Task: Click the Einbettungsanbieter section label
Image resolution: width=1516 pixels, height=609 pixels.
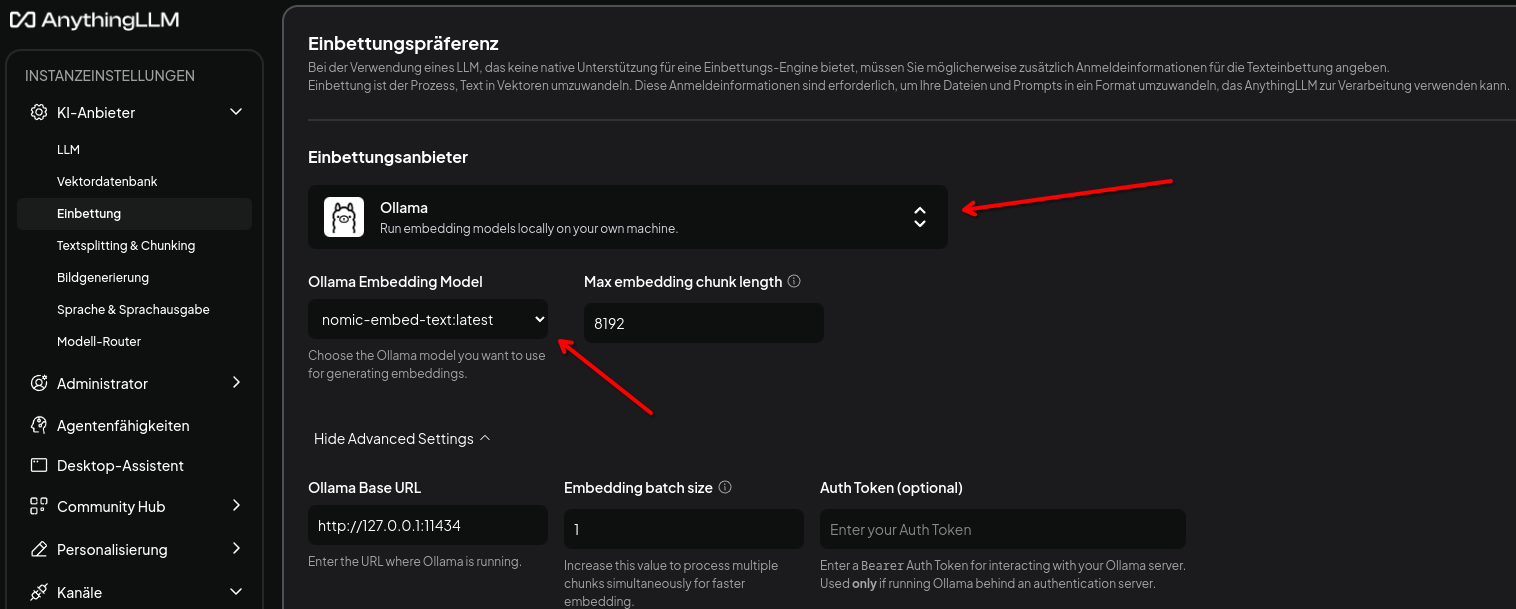Action: pyautogui.click(x=388, y=157)
